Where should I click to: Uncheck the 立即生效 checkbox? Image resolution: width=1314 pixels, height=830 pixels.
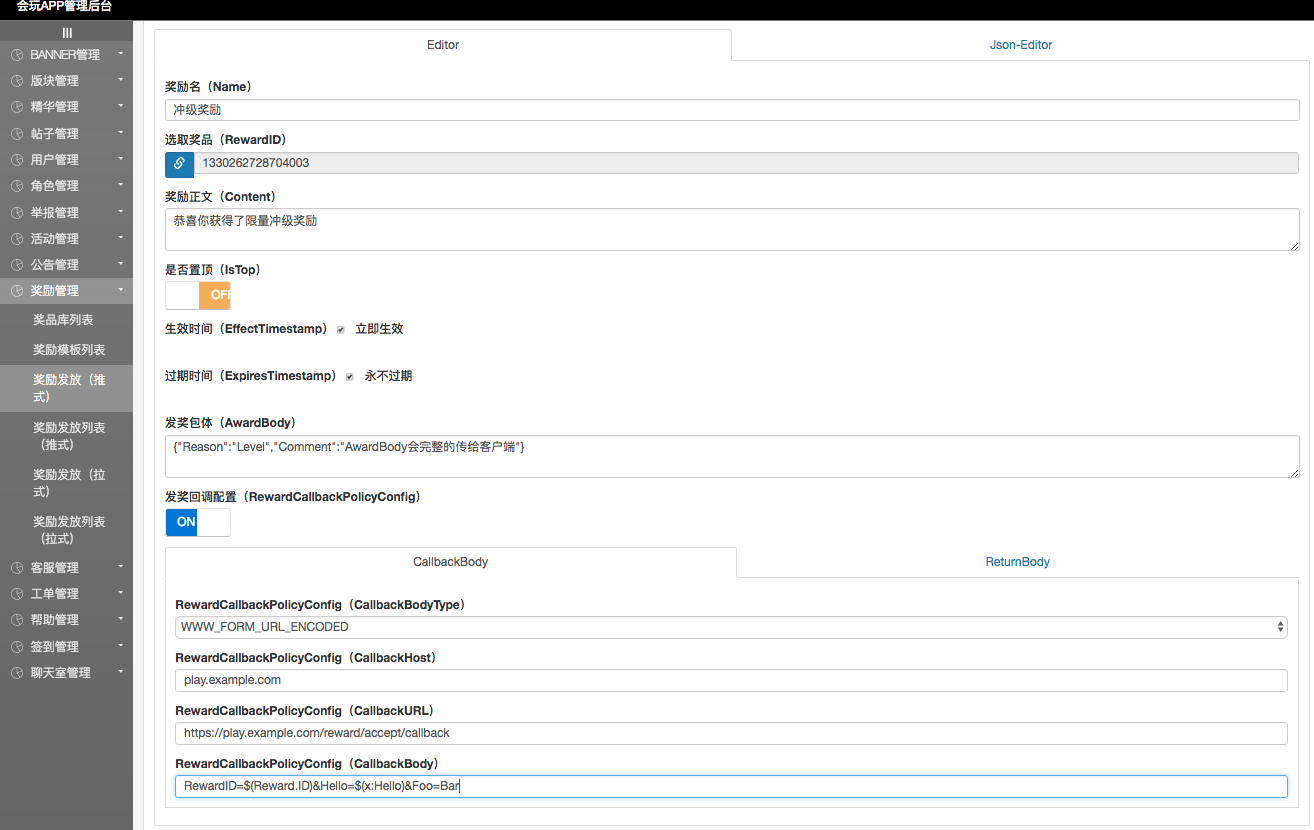coord(341,329)
